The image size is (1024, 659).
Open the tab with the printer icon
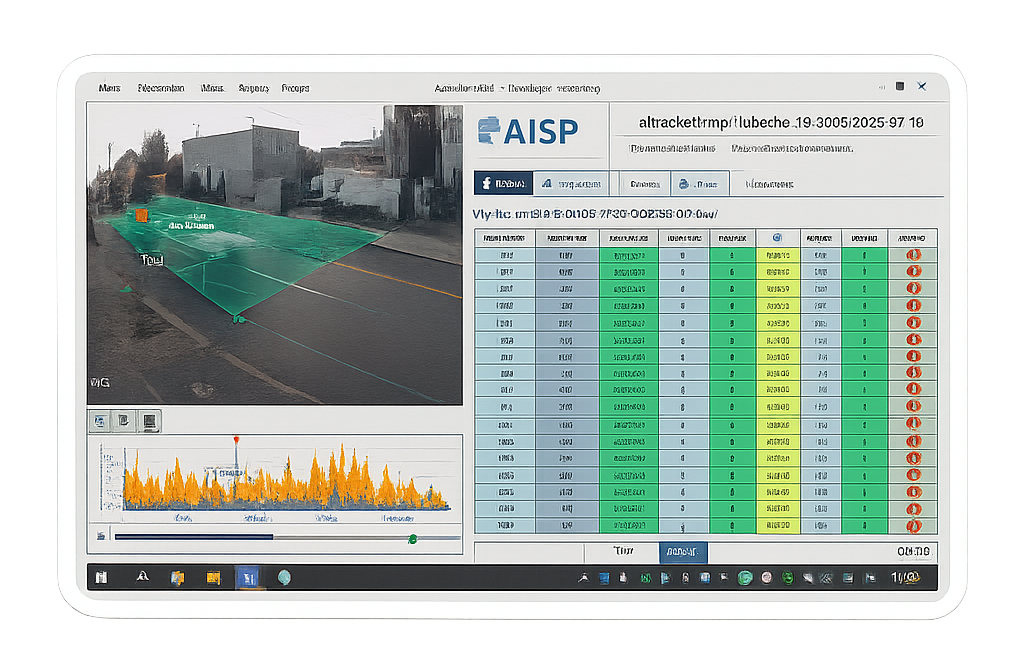[x=699, y=184]
